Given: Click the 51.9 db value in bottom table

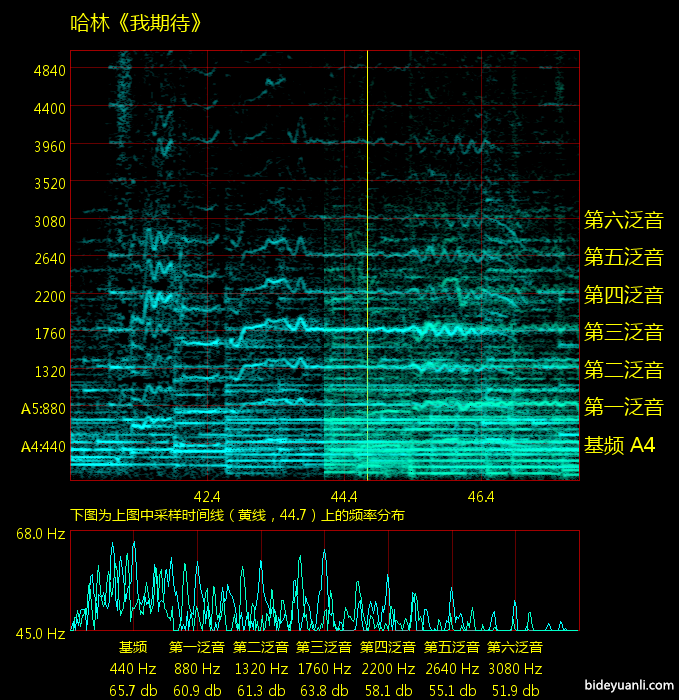Looking at the screenshot, I should coord(515,690).
